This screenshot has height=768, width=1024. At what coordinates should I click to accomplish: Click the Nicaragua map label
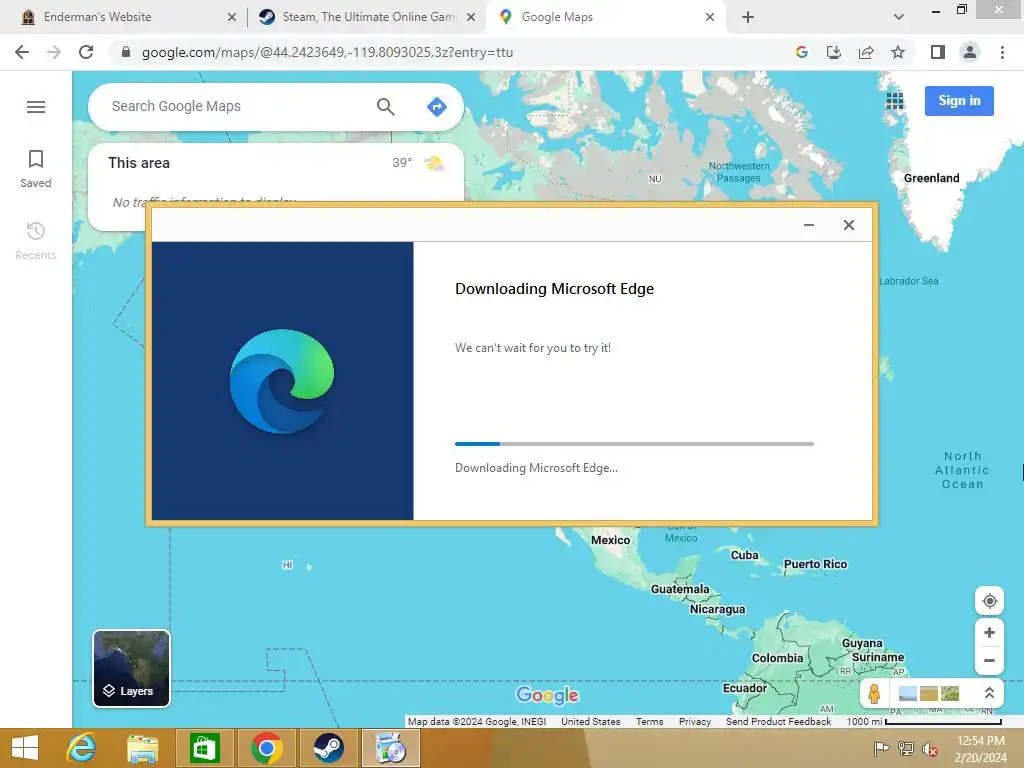[x=717, y=609]
